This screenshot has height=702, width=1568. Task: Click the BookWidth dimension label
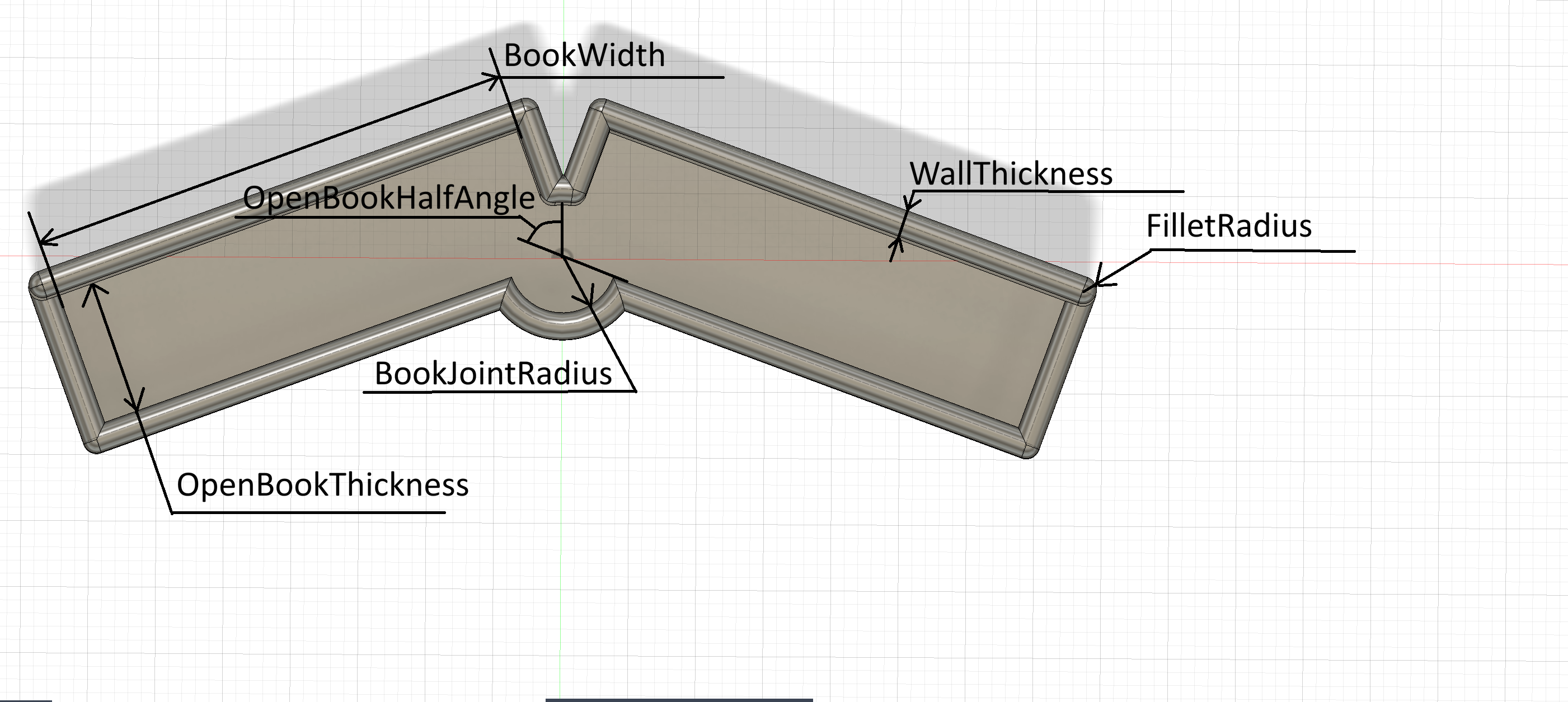pyautogui.click(x=584, y=55)
